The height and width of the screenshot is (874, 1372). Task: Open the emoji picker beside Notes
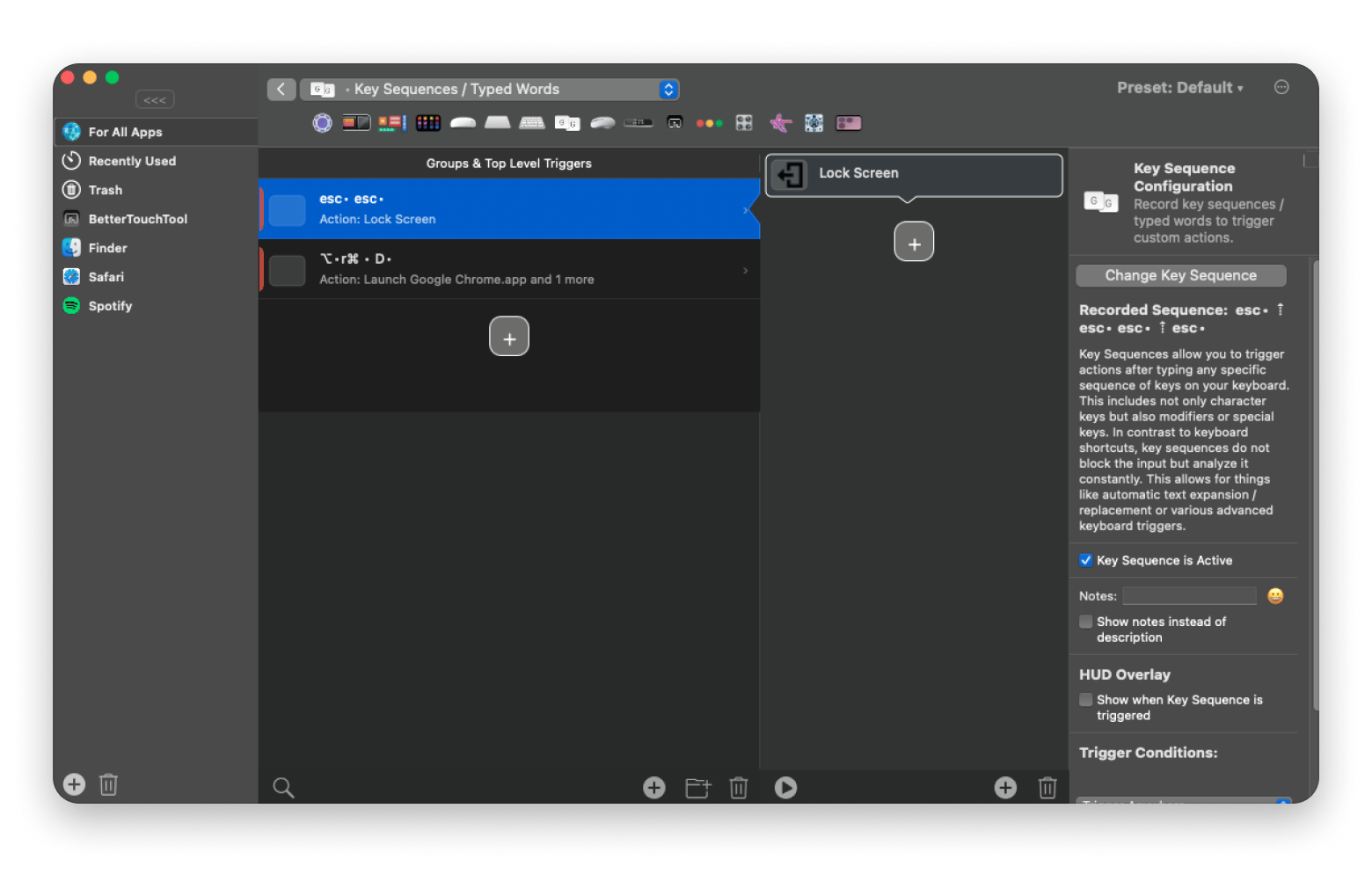[x=1275, y=596]
